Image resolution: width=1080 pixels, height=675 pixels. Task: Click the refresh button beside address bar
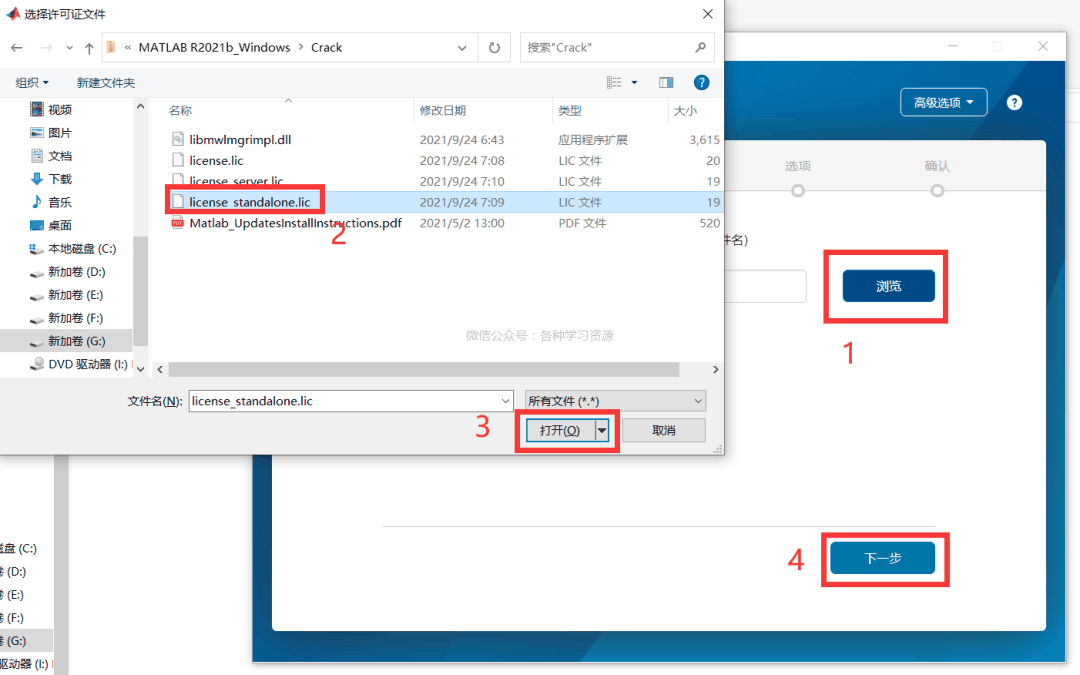click(494, 47)
